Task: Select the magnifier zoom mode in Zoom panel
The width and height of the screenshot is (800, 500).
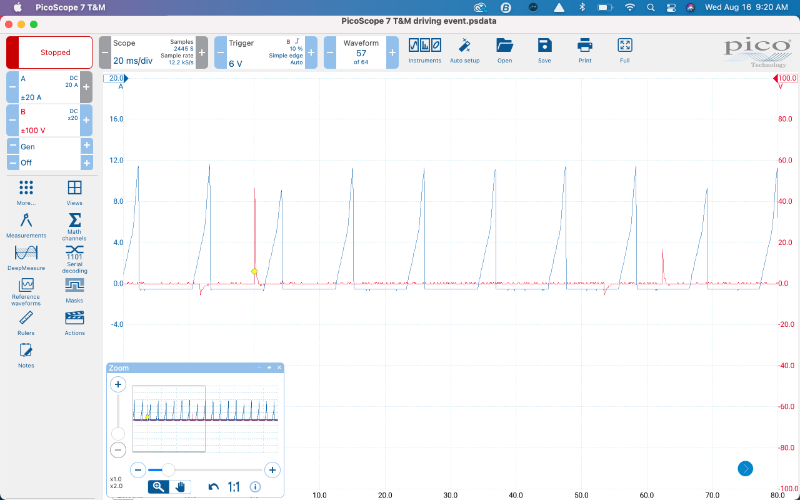Action: pyautogui.click(x=158, y=487)
